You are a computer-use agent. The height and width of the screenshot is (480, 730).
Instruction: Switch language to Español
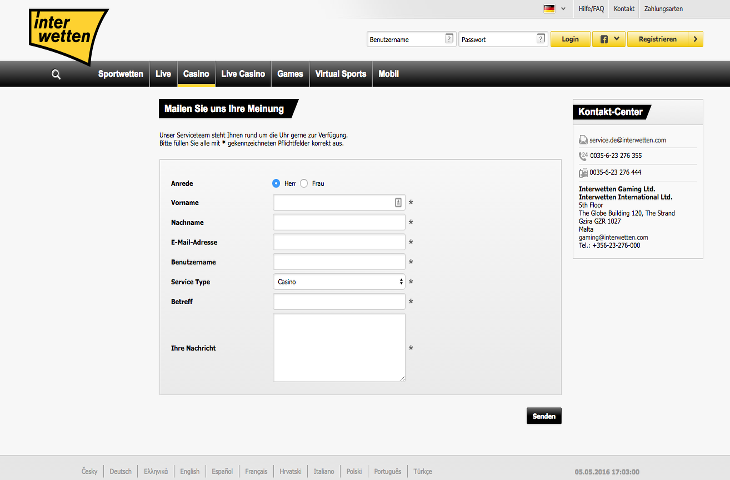coord(222,471)
